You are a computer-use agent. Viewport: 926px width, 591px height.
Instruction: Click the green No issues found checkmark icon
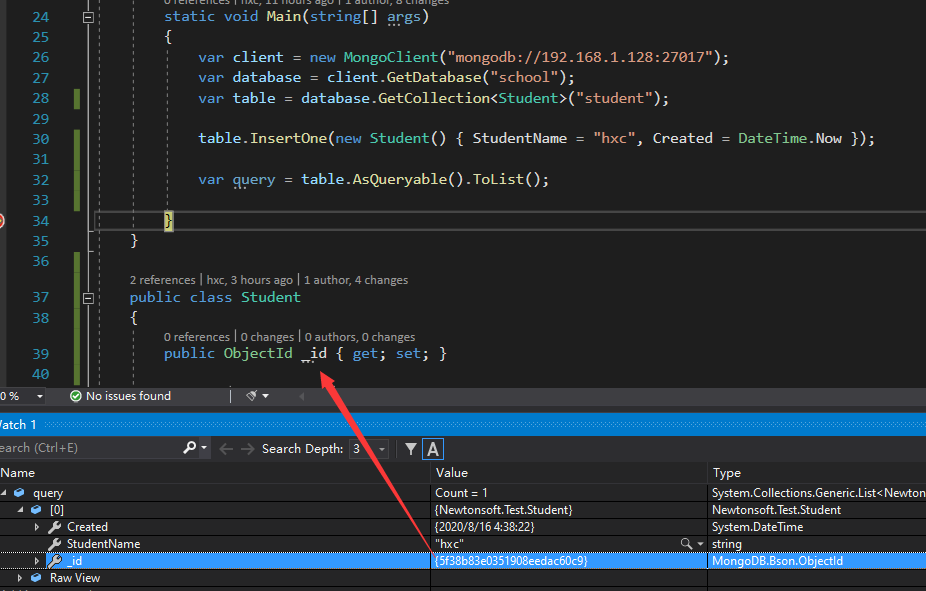[x=75, y=396]
